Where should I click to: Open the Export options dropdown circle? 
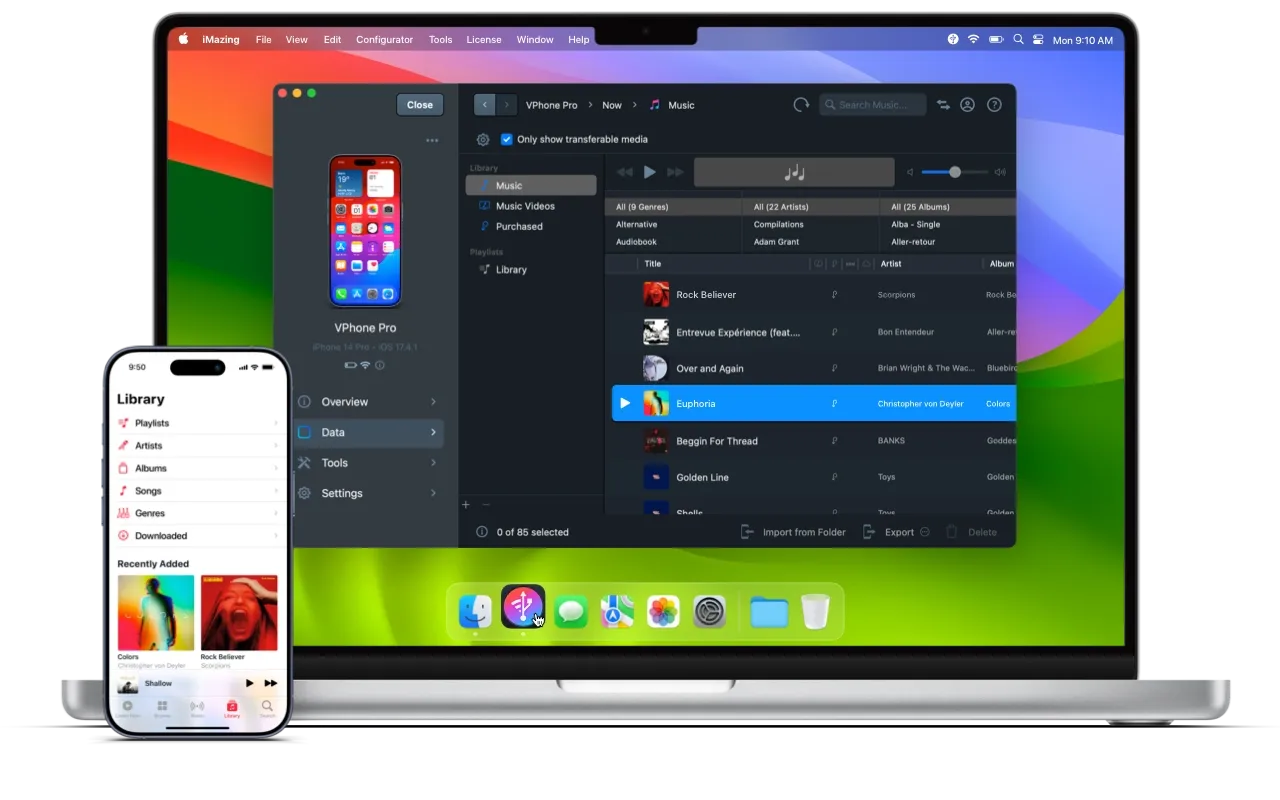click(924, 532)
